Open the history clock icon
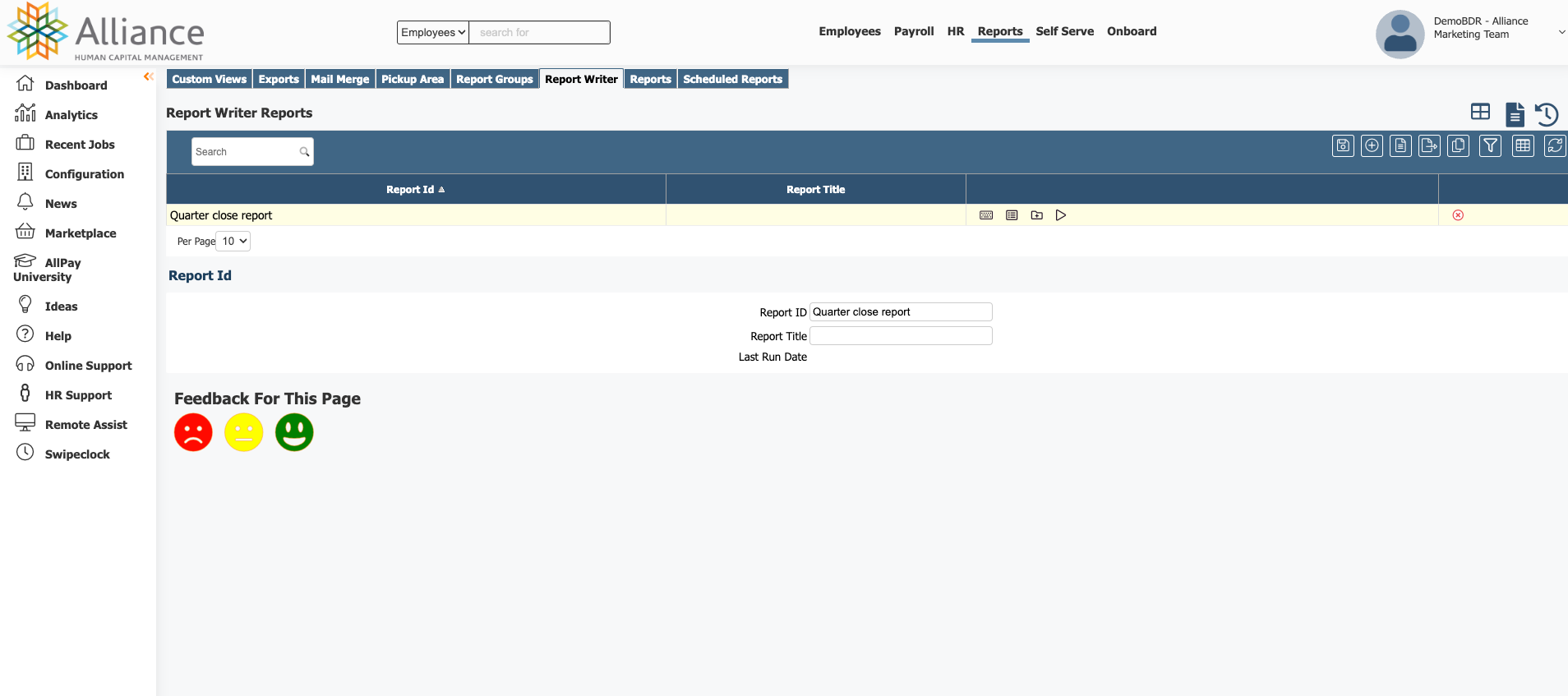Image resolution: width=1568 pixels, height=696 pixels. tap(1547, 114)
